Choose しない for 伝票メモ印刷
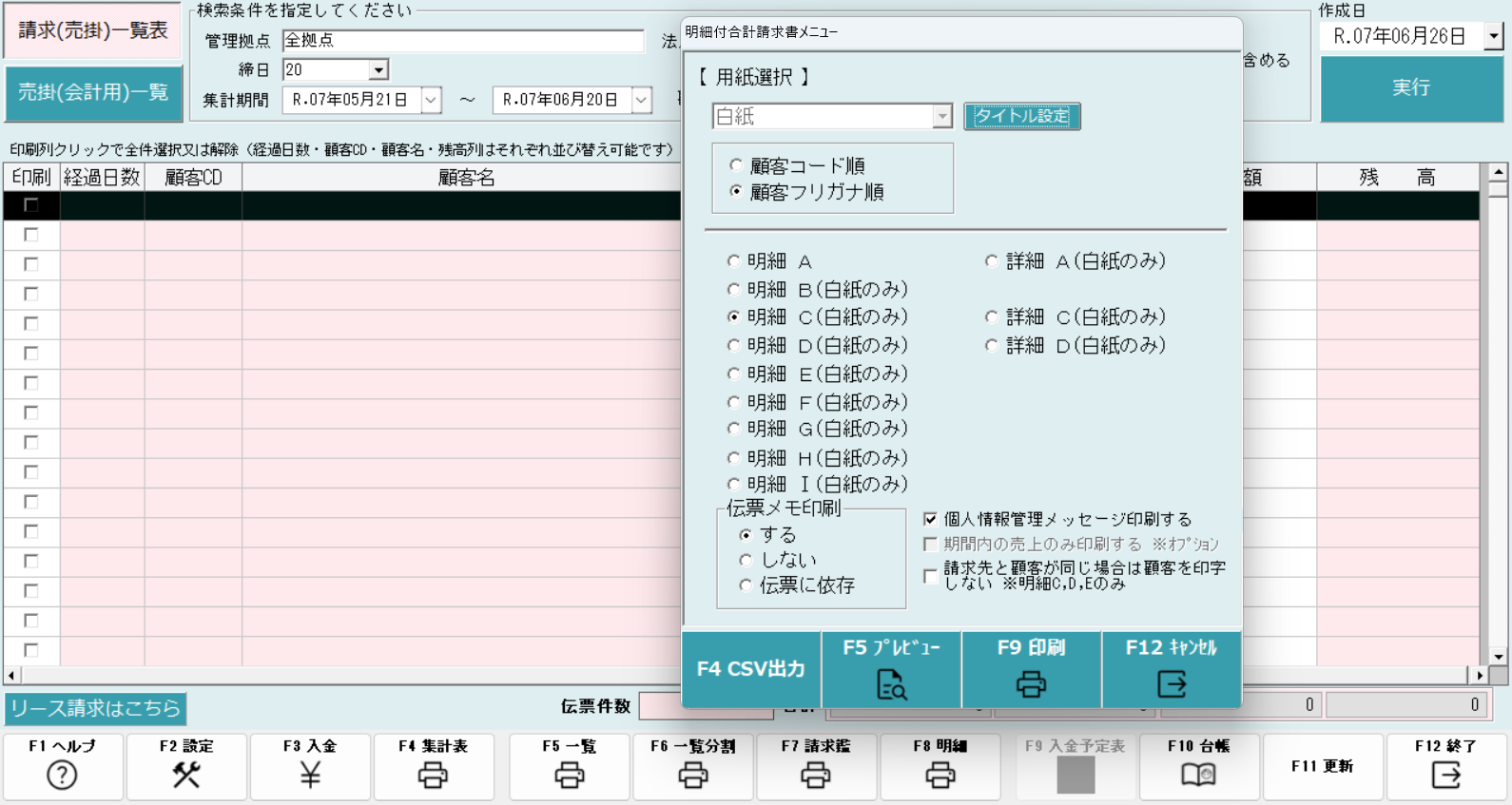The height and width of the screenshot is (805, 1512). pos(746,560)
